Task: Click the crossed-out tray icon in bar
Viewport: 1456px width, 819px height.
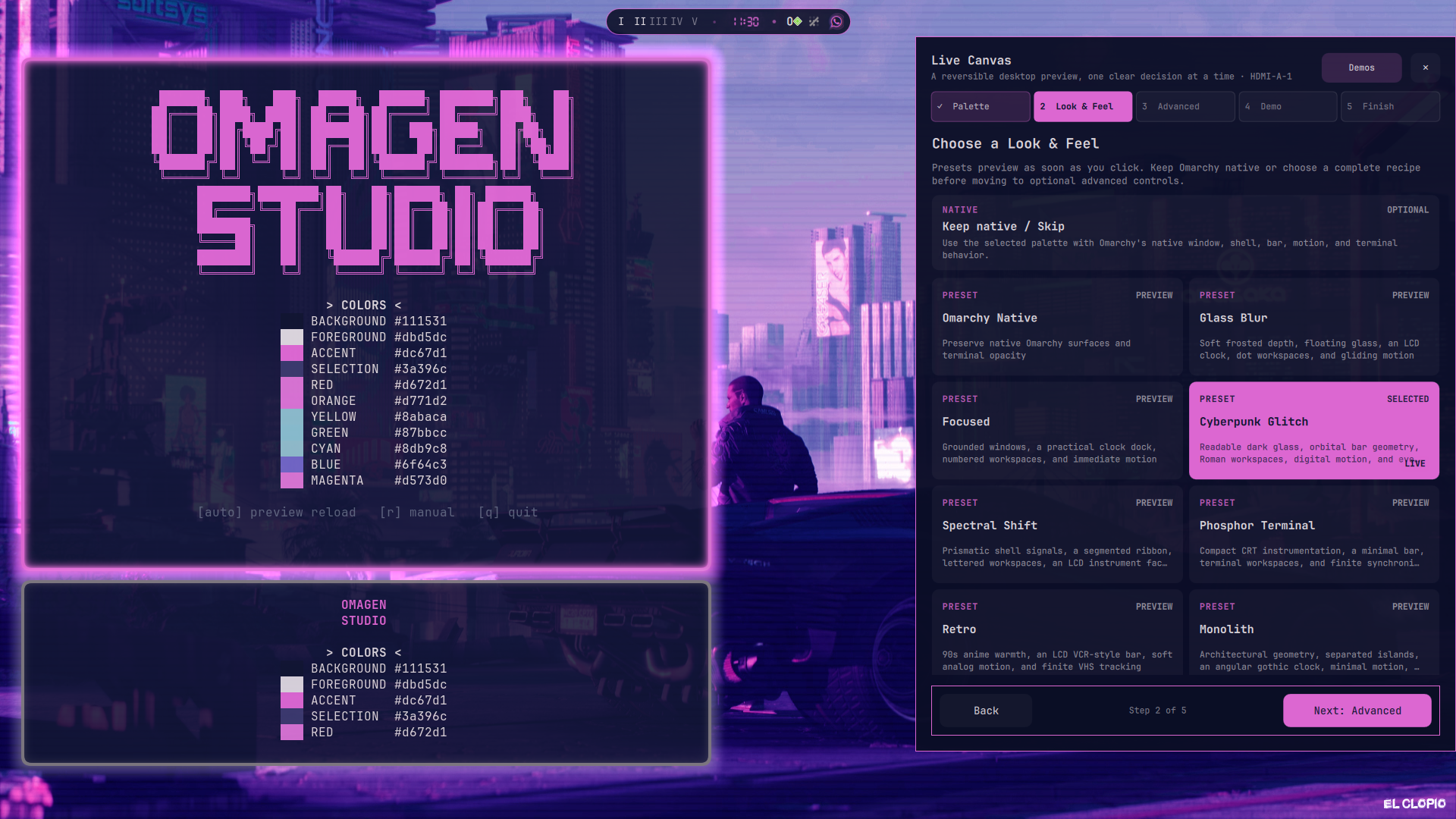Action: coord(814,21)
